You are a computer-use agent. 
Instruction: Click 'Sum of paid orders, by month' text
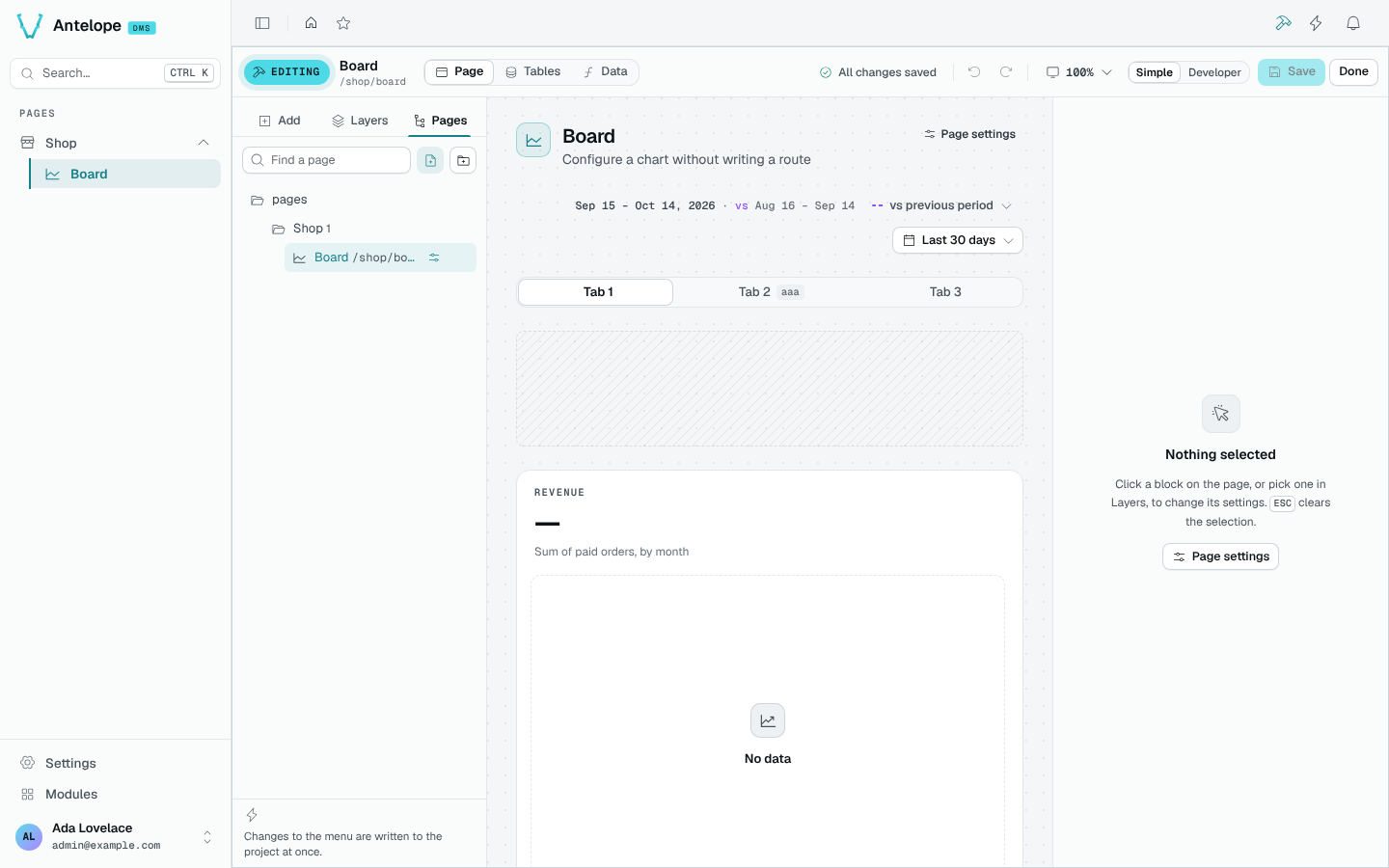(612, 552)
